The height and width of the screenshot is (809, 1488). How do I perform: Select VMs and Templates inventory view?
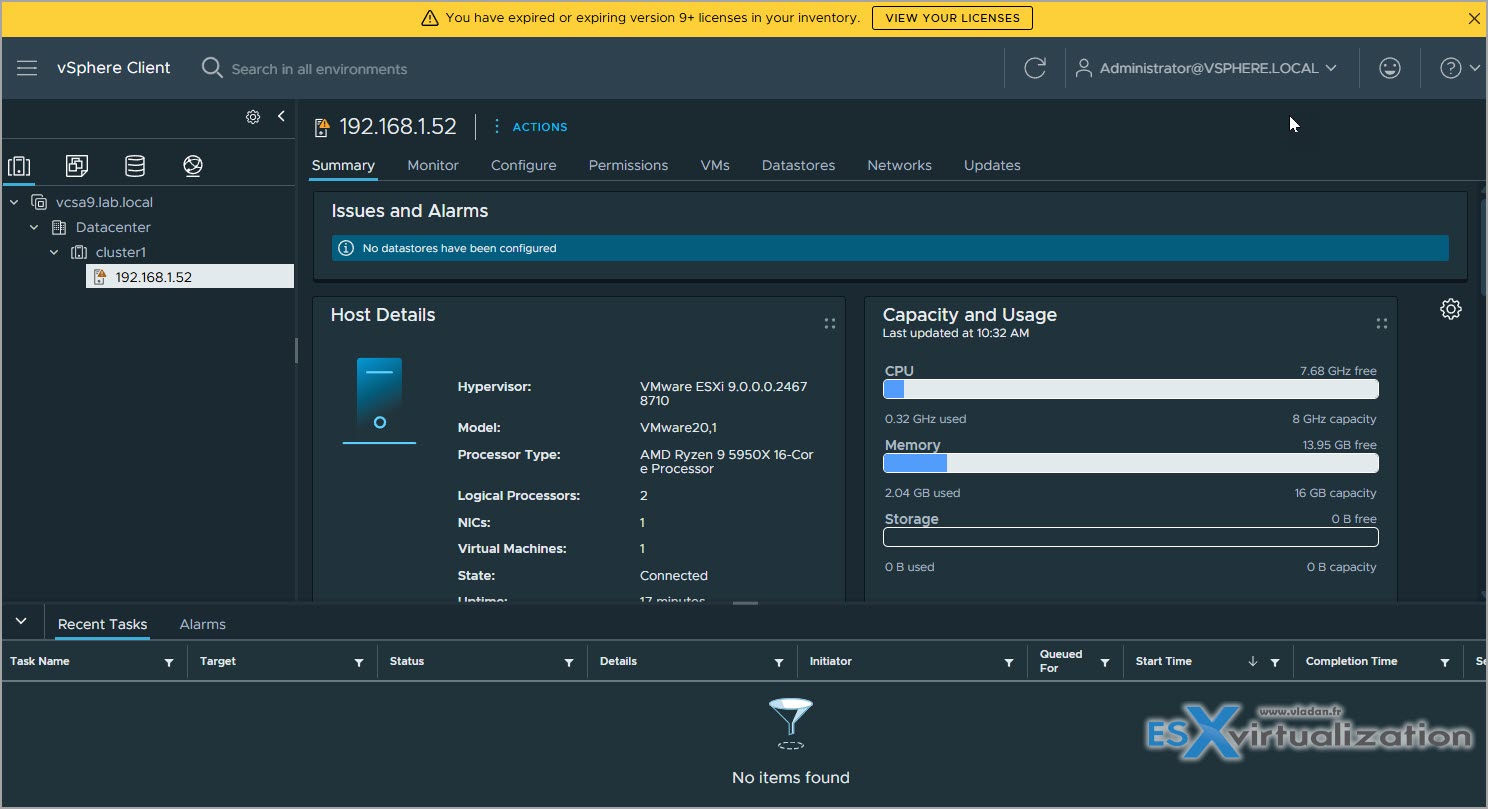pos(76,166)
